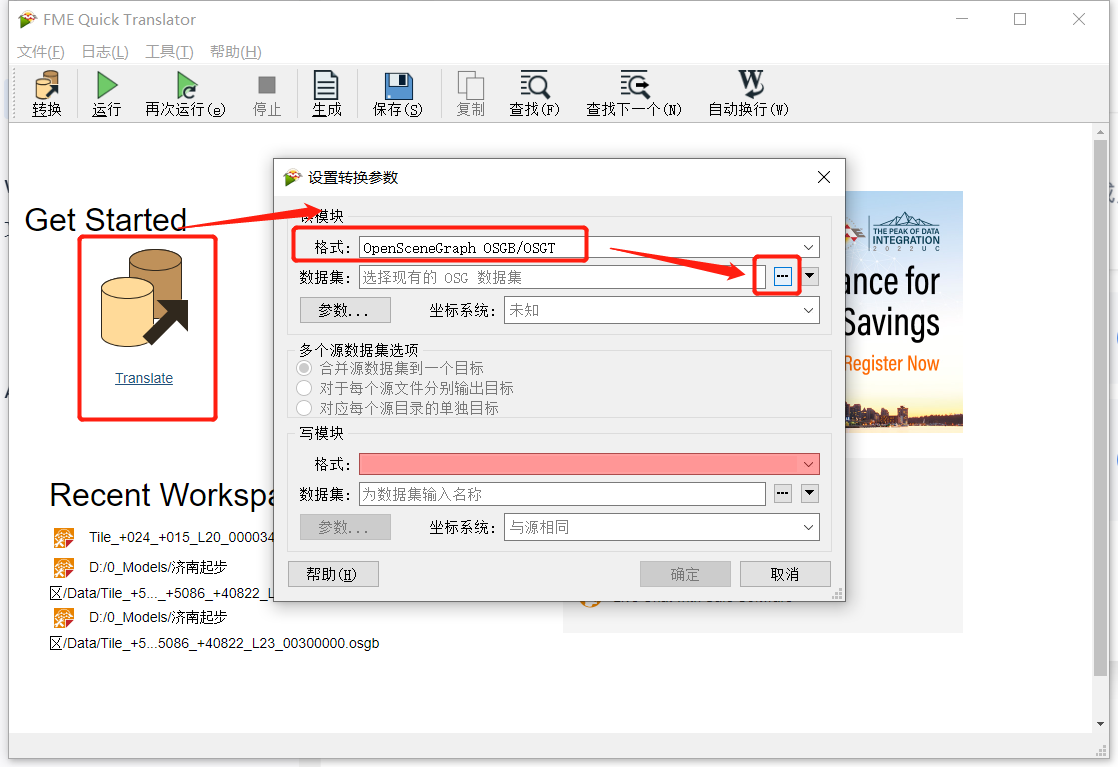Follow the Translate link
This screenshot has width=1118, height=767.
coord(144,378)
